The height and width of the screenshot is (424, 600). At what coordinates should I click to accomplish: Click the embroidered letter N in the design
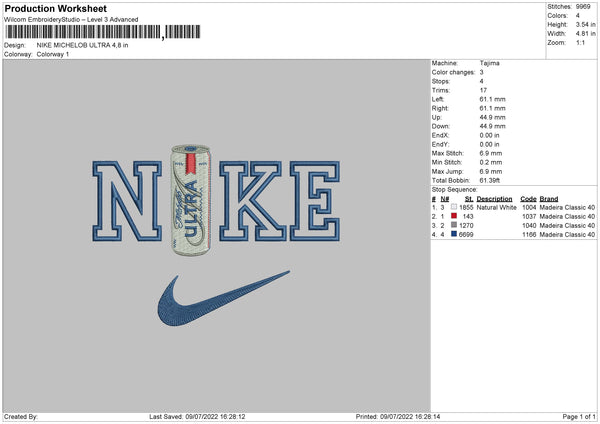point(127,201)
